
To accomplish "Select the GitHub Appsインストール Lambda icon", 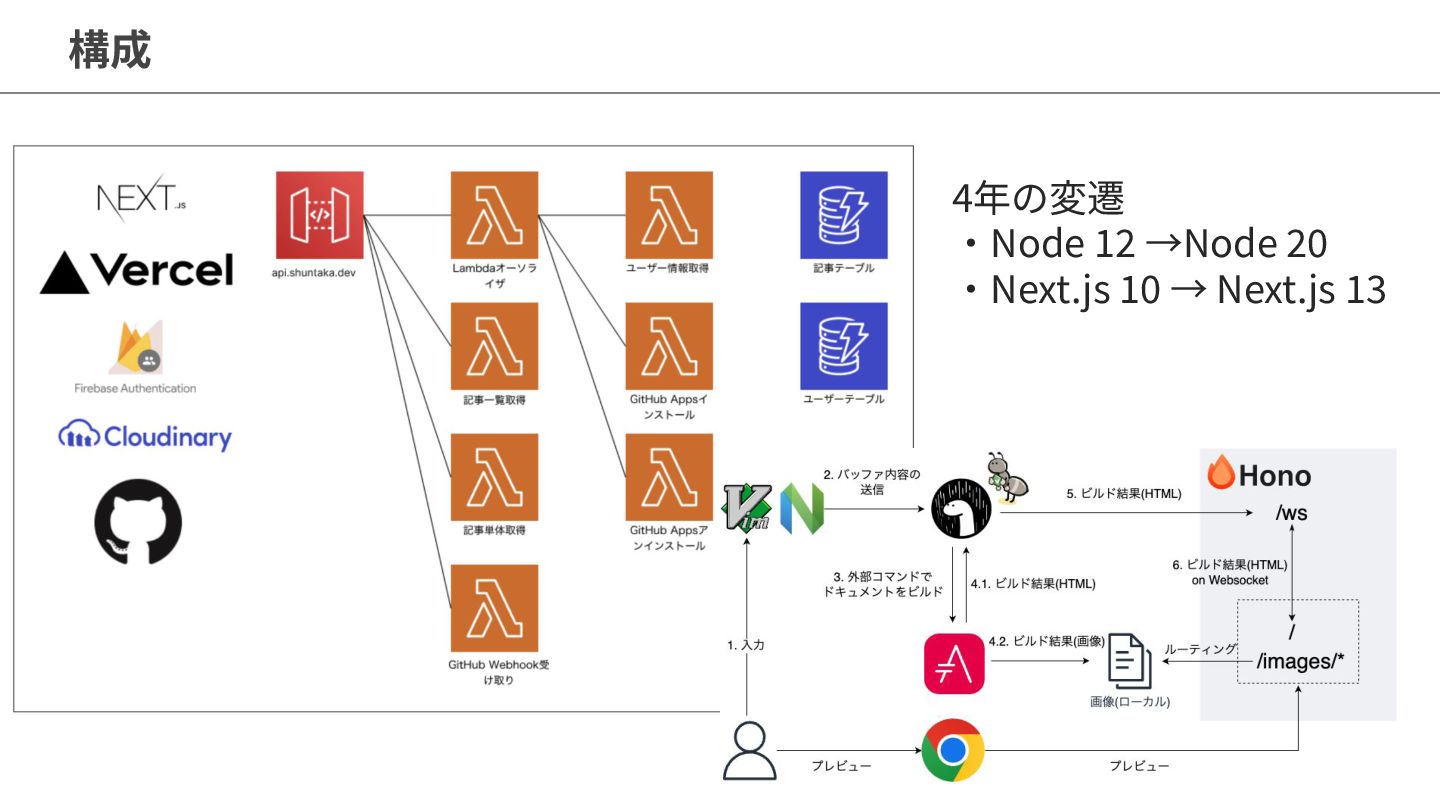I will click(x=669, y=346).
